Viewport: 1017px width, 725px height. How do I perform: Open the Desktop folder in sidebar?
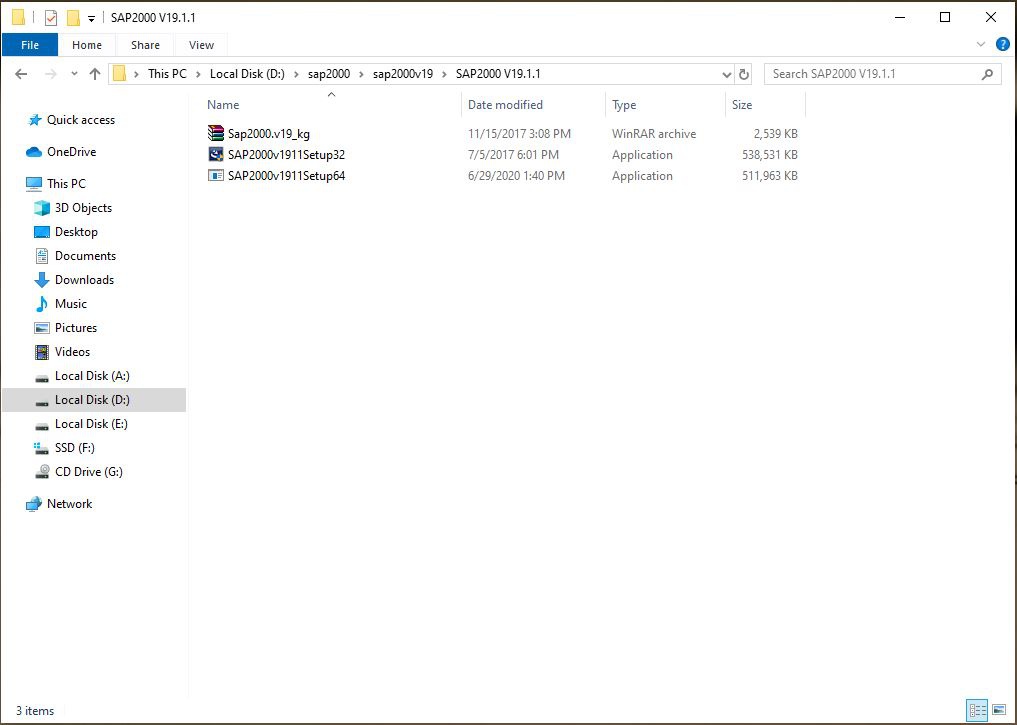coord(76,232)
